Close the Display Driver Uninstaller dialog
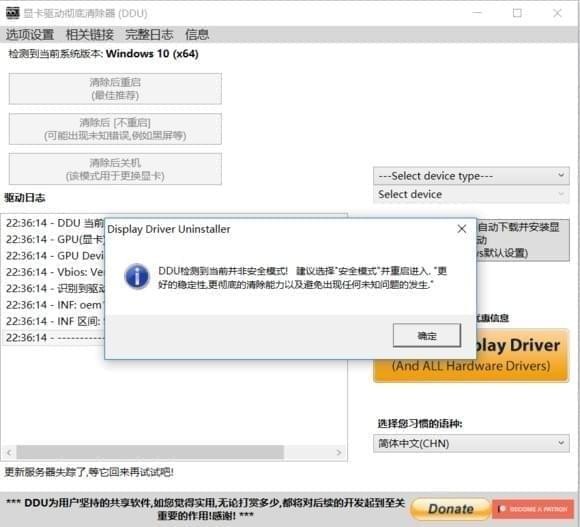 [x=462, y=229]
